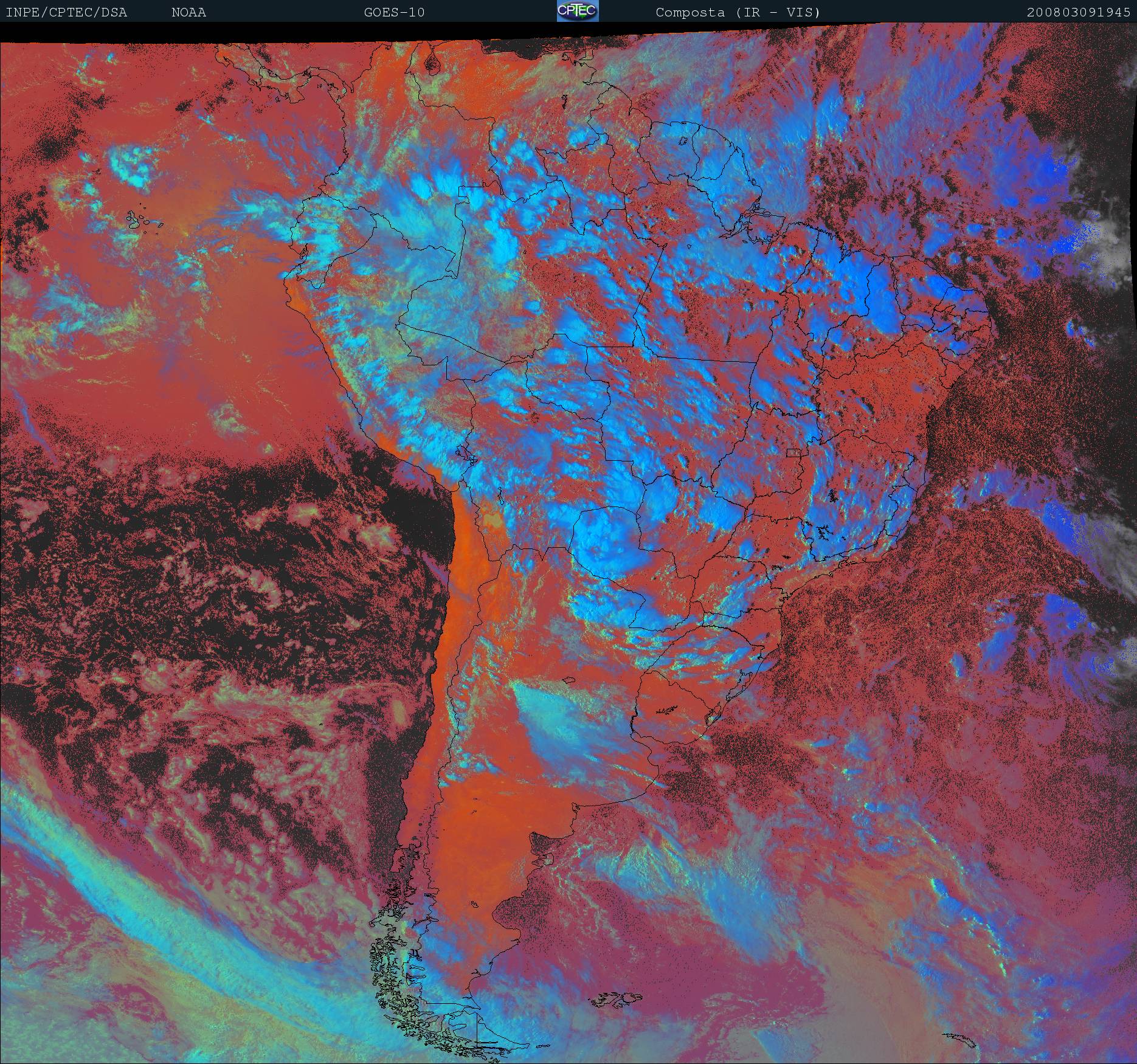Click the CPTEC logo in the header
This screenshot has height=1064, width=1137.
tap(578, 12)
